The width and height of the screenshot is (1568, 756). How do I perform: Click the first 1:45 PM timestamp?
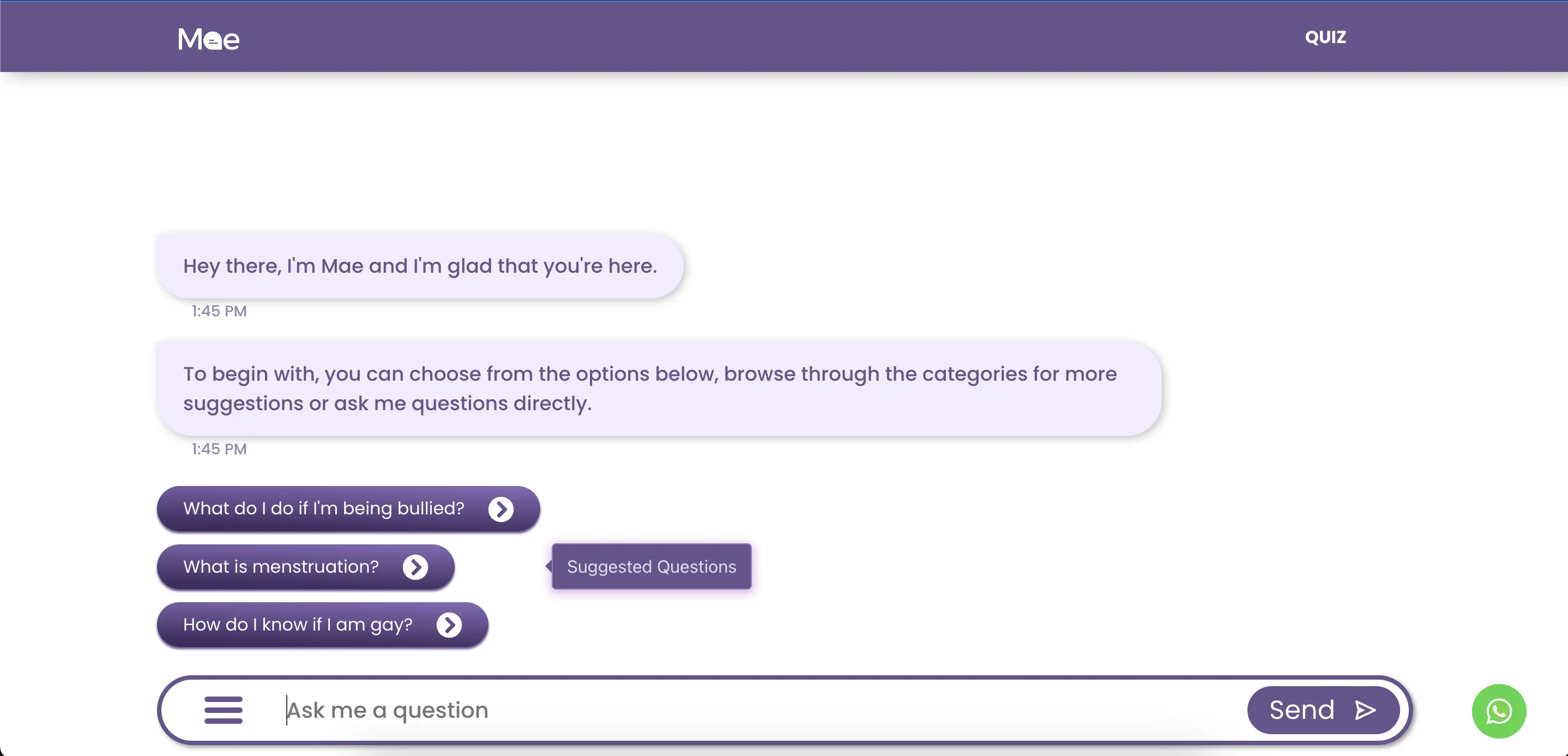pos(219,311)
